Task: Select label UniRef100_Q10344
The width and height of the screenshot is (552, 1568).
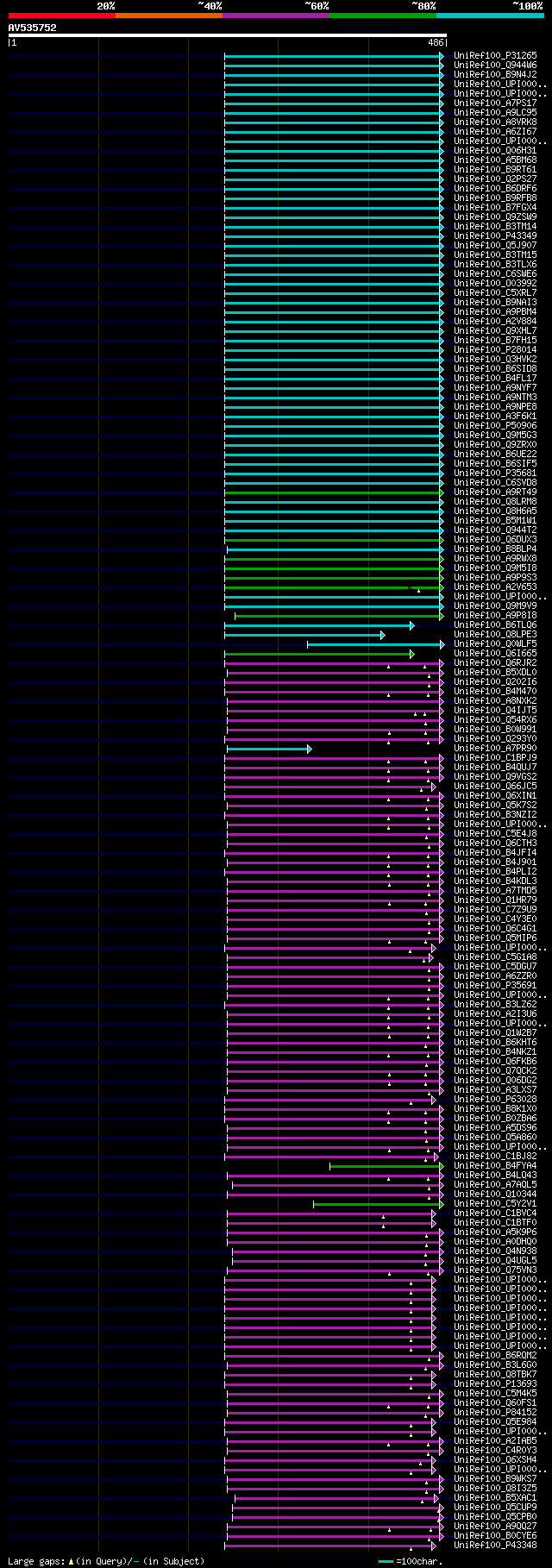Action: (x=495, y=1195)
